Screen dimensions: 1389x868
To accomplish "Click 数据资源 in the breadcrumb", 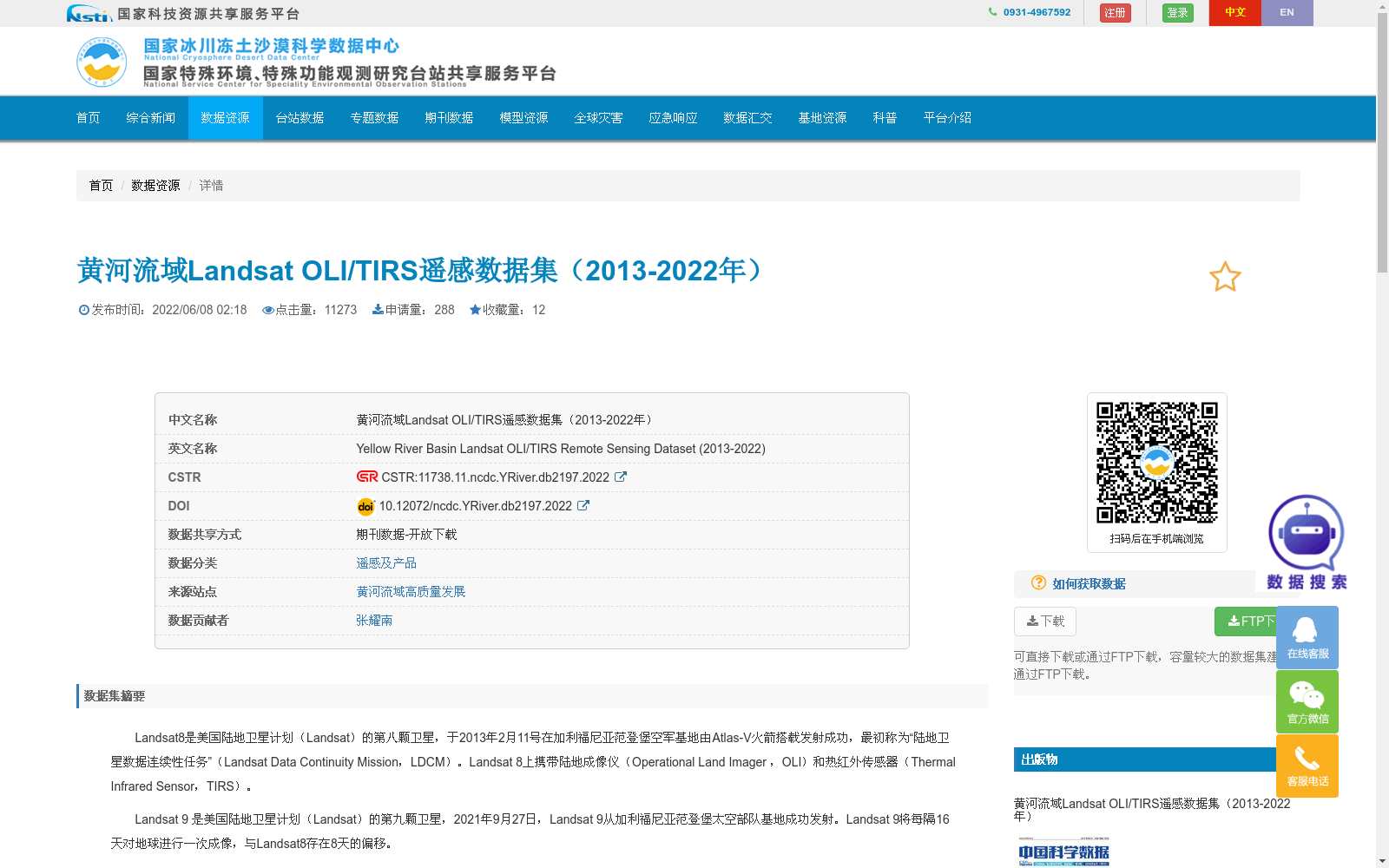I will tap(155, 186).
